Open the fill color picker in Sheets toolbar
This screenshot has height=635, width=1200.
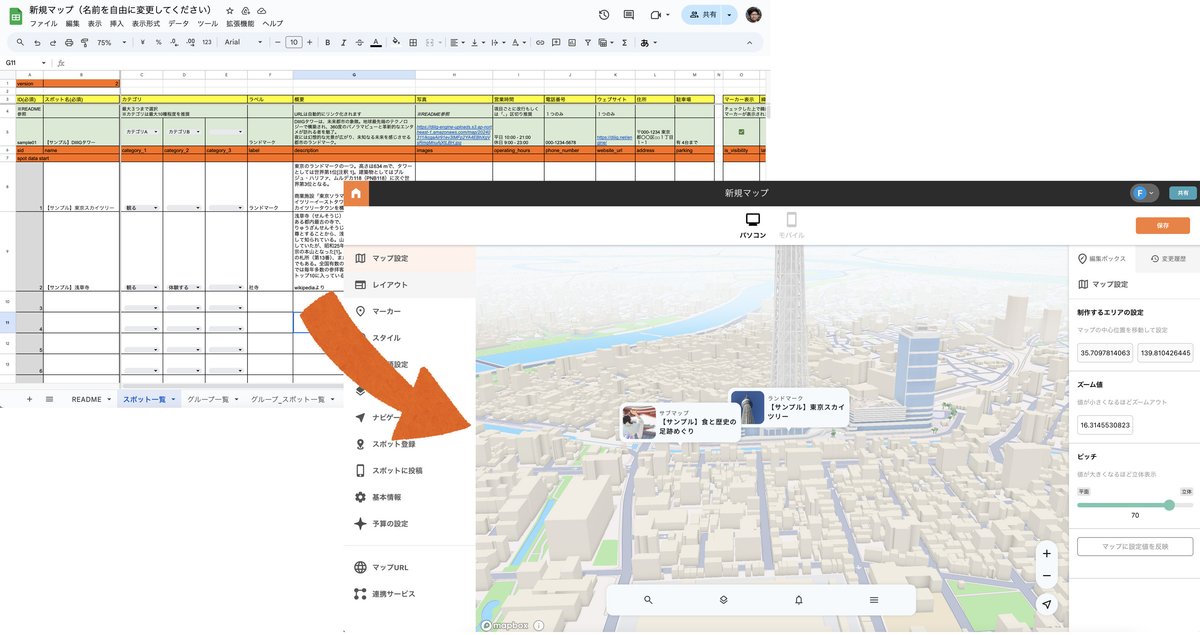397,43
